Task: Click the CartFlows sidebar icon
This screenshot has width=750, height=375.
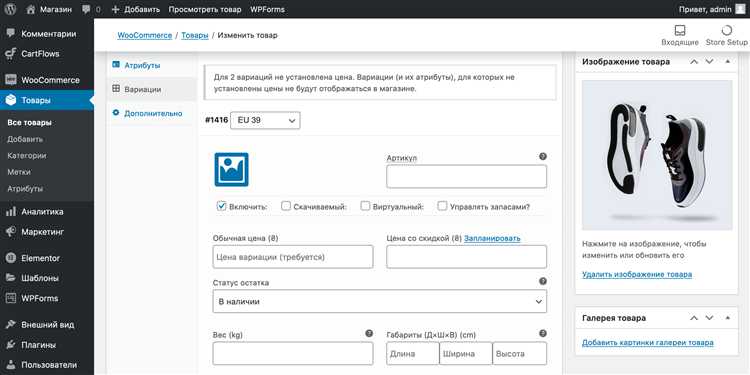Action: pyautogui.click(x=11, y=54)
